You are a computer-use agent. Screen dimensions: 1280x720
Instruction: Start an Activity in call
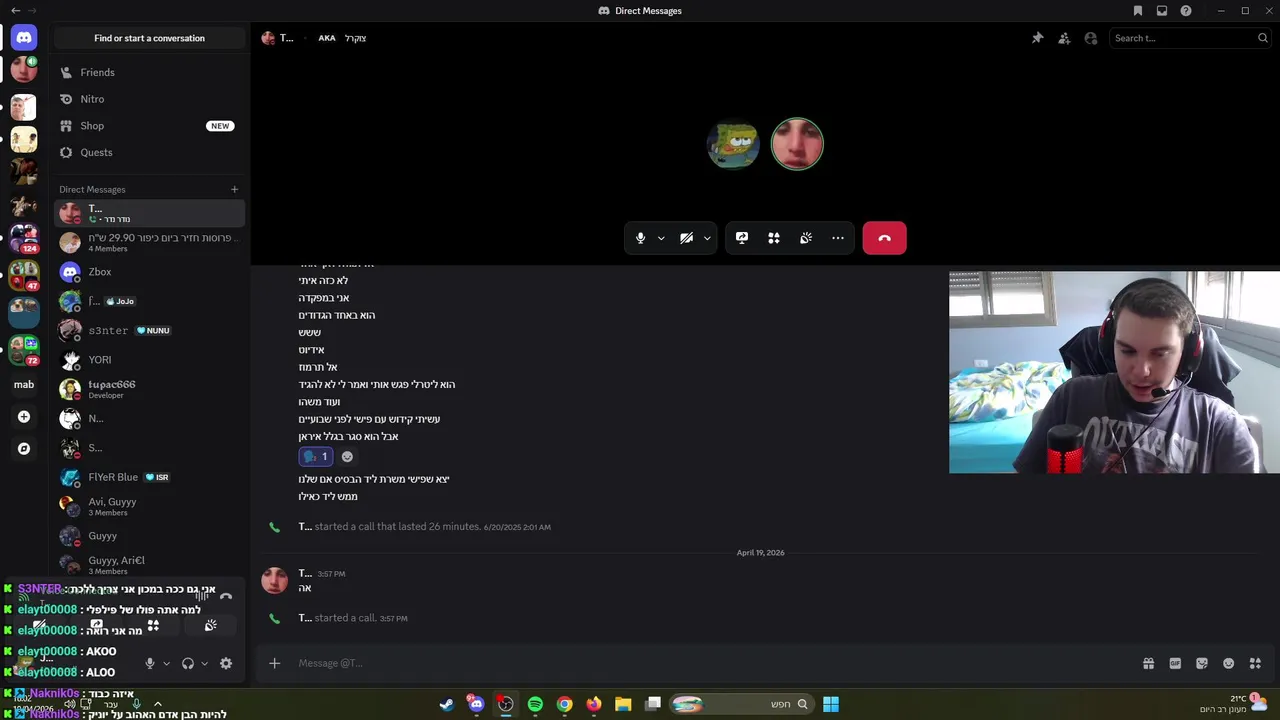(774, 238)
